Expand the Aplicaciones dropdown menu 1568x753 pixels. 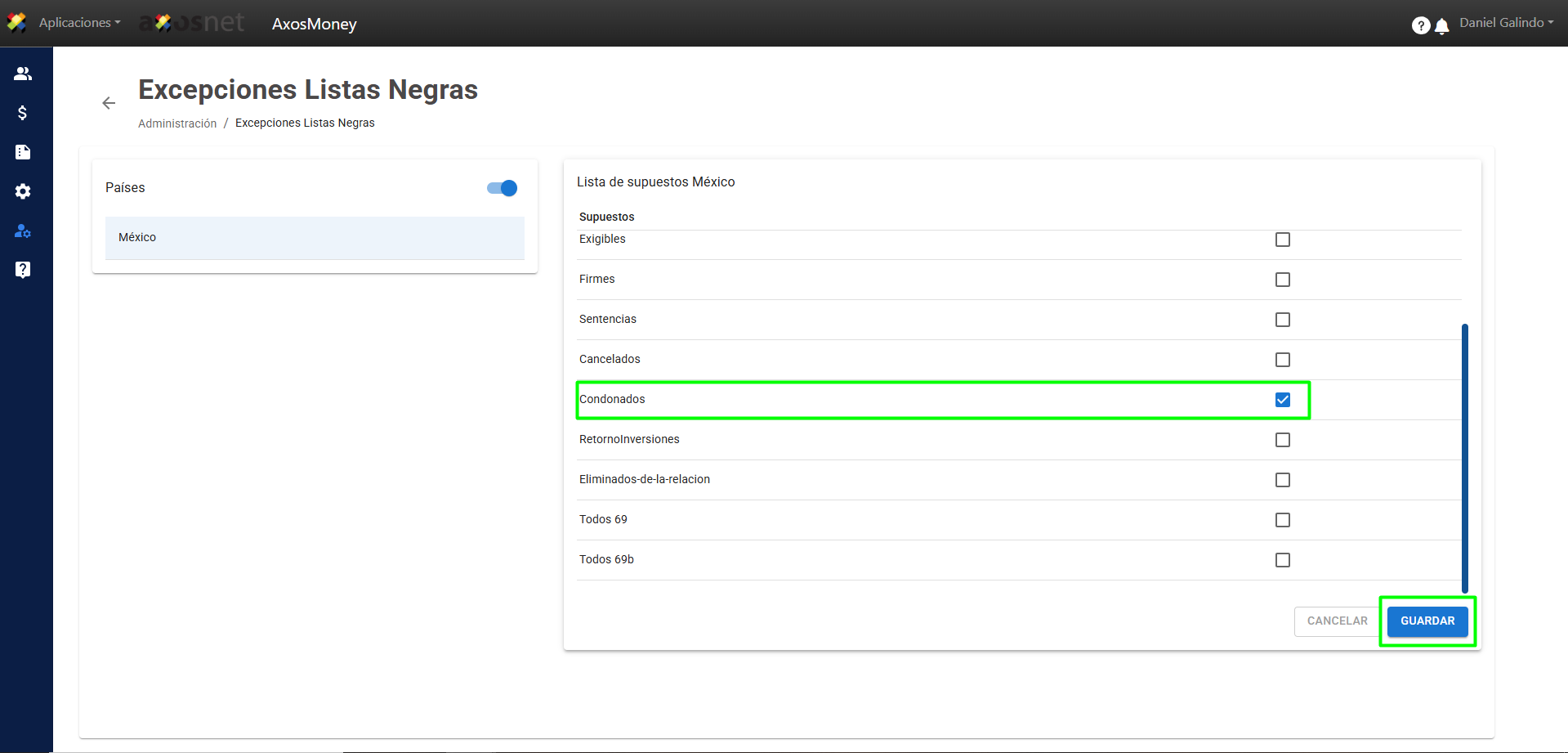click(79, 23)
